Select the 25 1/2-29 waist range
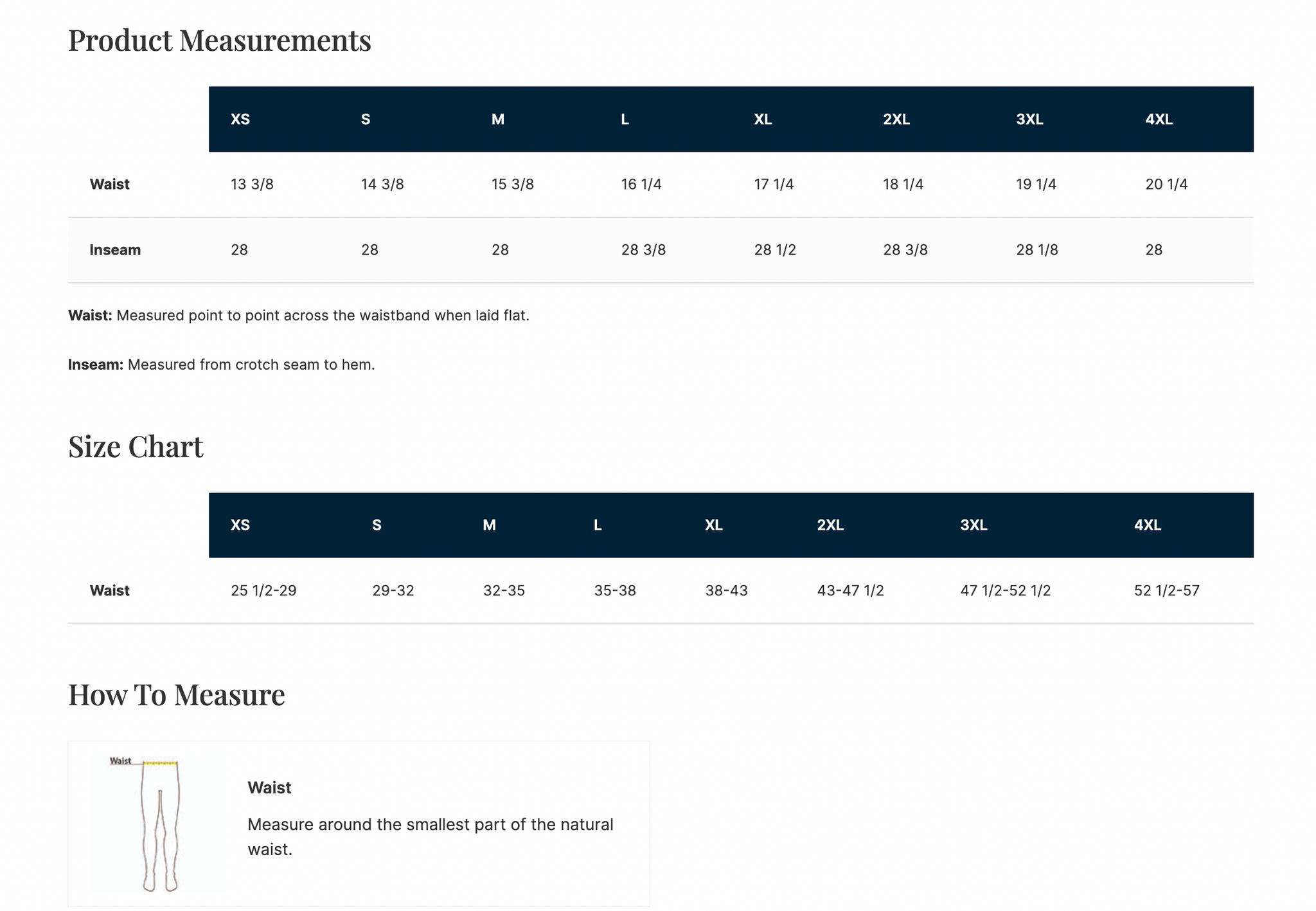The height and width of the screenshot is (911, 1316). pyautogui.click(x=263, y=591)
